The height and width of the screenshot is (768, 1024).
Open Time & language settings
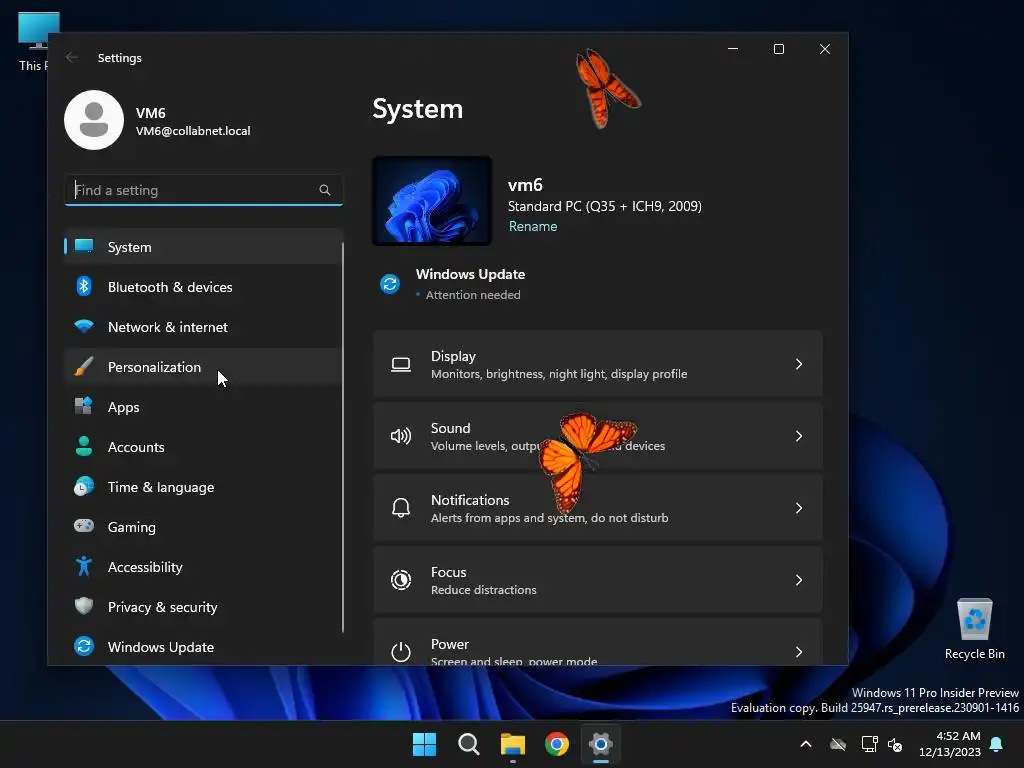click(x=203, y=487)
